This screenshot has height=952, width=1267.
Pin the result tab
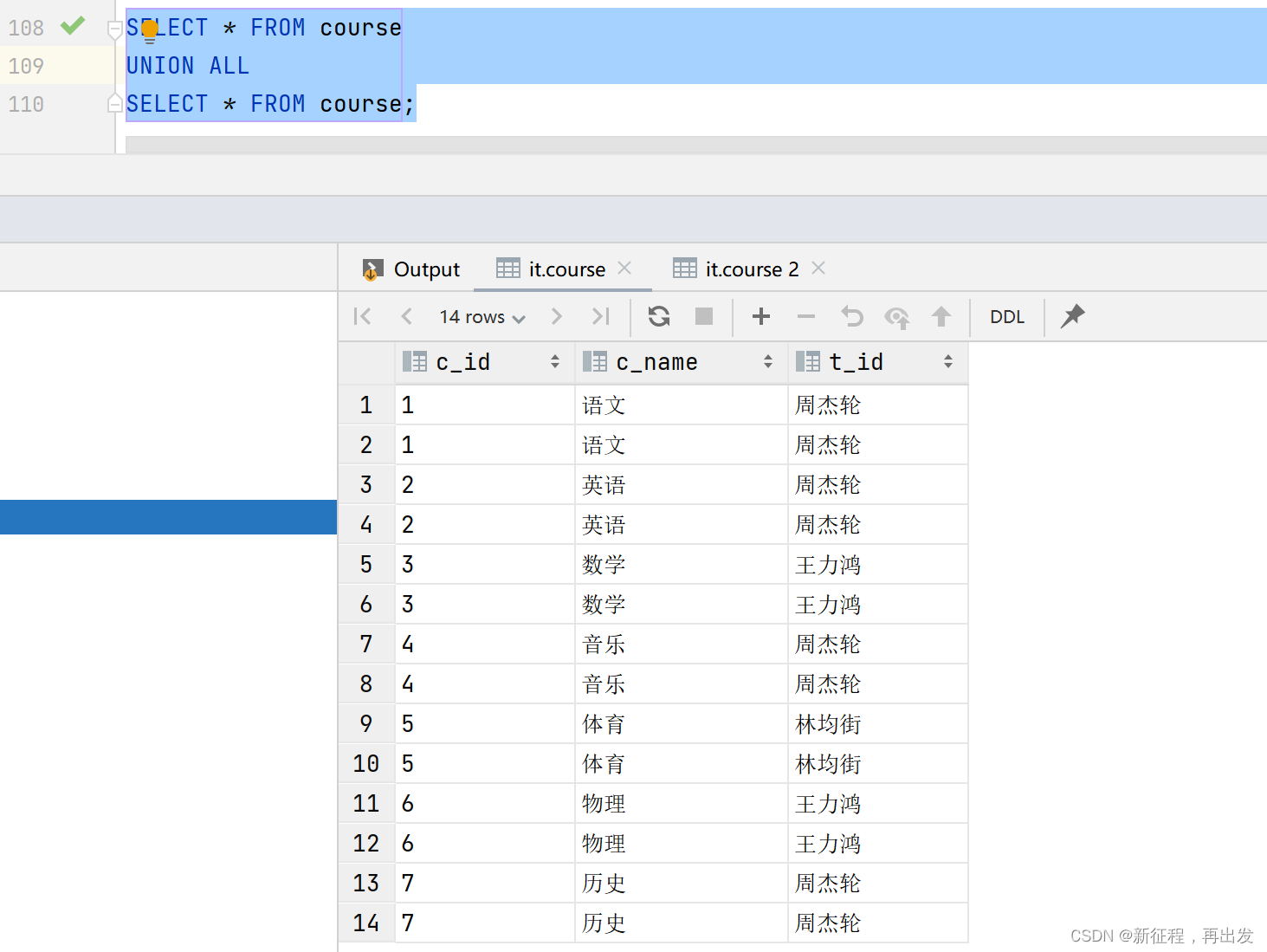pyautogui.click(x=1073, y=316)
